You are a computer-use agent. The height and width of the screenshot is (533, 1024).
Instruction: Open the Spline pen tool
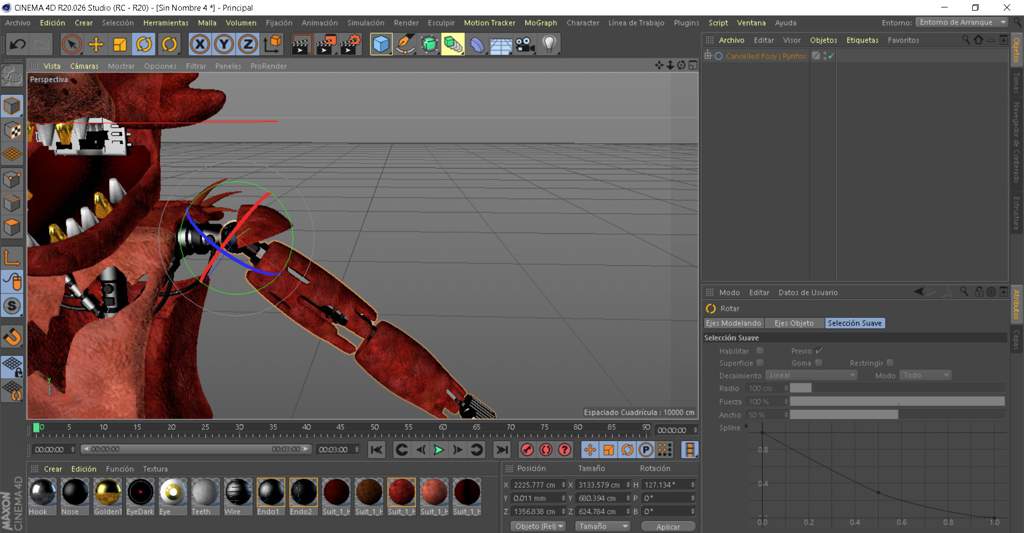(406, 44)
